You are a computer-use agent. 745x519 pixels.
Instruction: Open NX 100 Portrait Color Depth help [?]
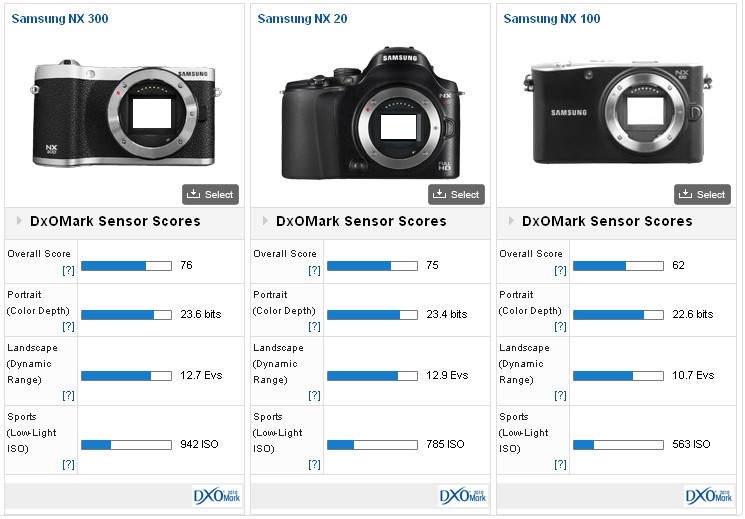[x=560, y=327]
